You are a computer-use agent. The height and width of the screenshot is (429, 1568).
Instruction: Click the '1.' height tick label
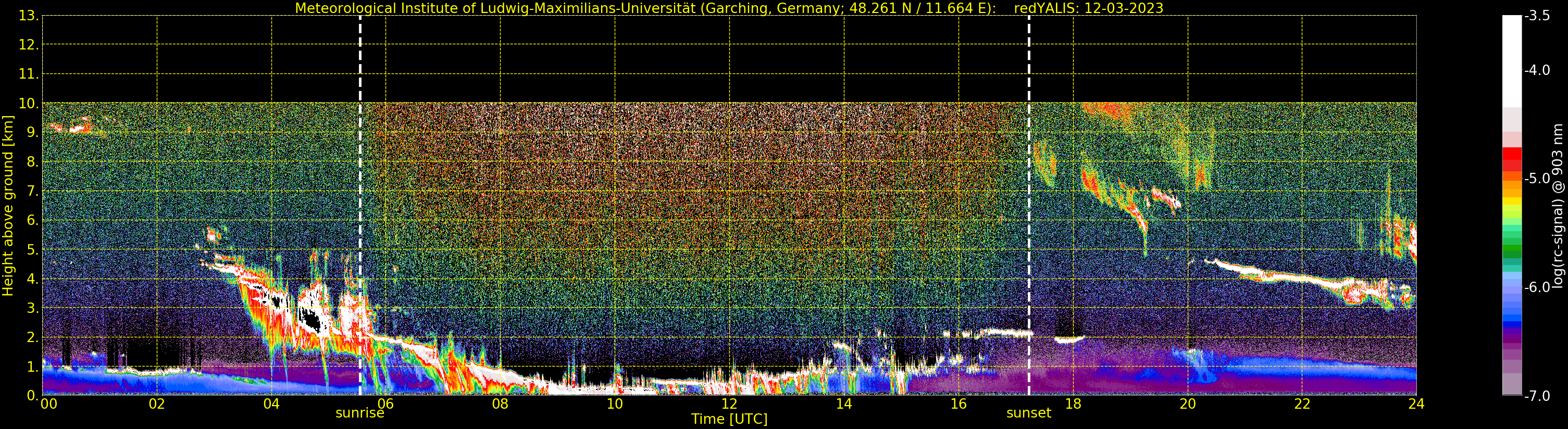32,367
